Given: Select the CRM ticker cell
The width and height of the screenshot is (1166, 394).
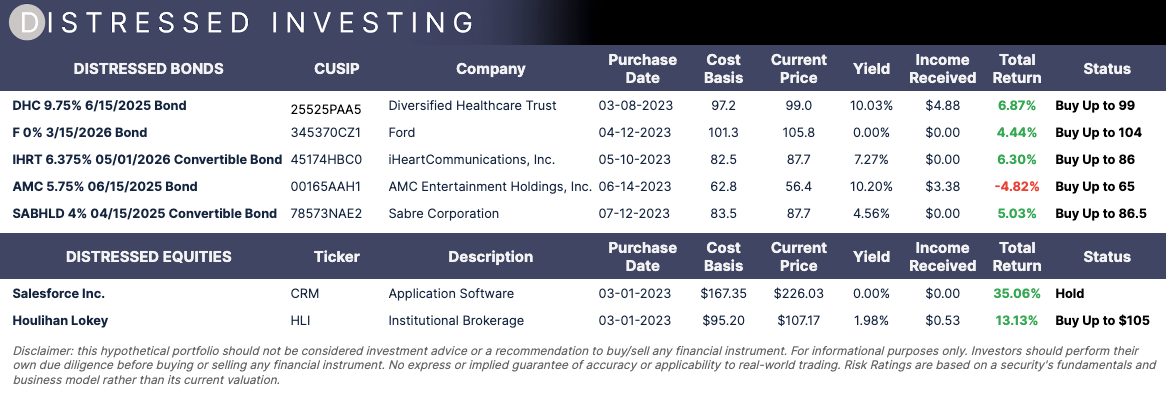Looking at the screenshot, I should coord(304,294).
